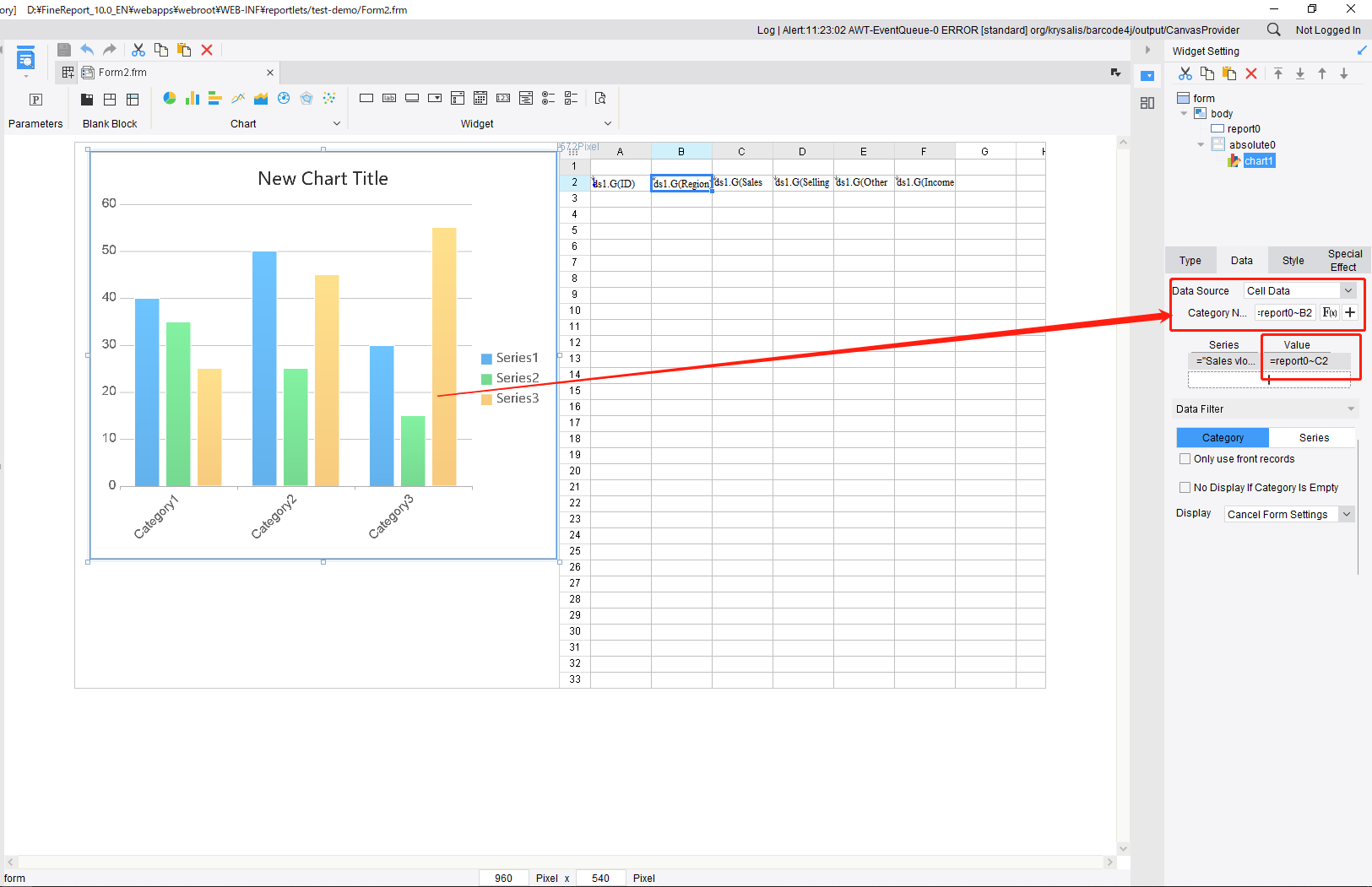This screenshot has width=1372, height=887.
Task: Insert the checkbox group widget
Action: (x=572, y=99)
